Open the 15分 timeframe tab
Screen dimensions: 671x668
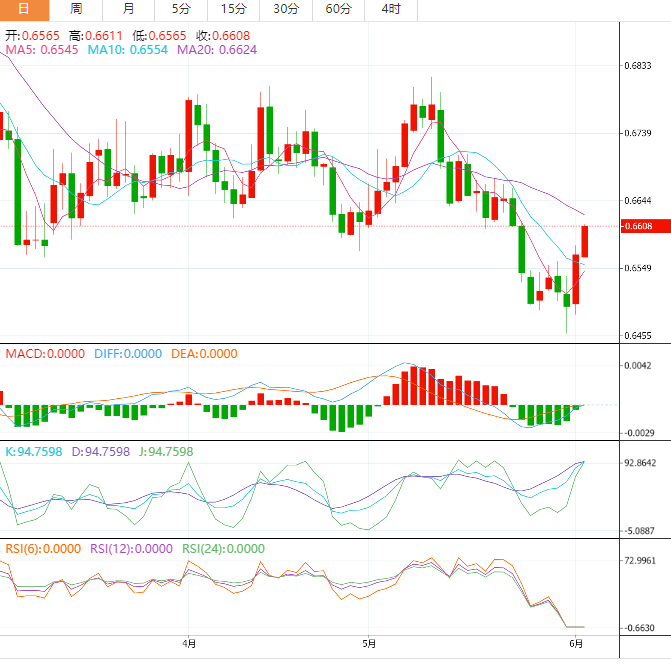tap(234, 9)
